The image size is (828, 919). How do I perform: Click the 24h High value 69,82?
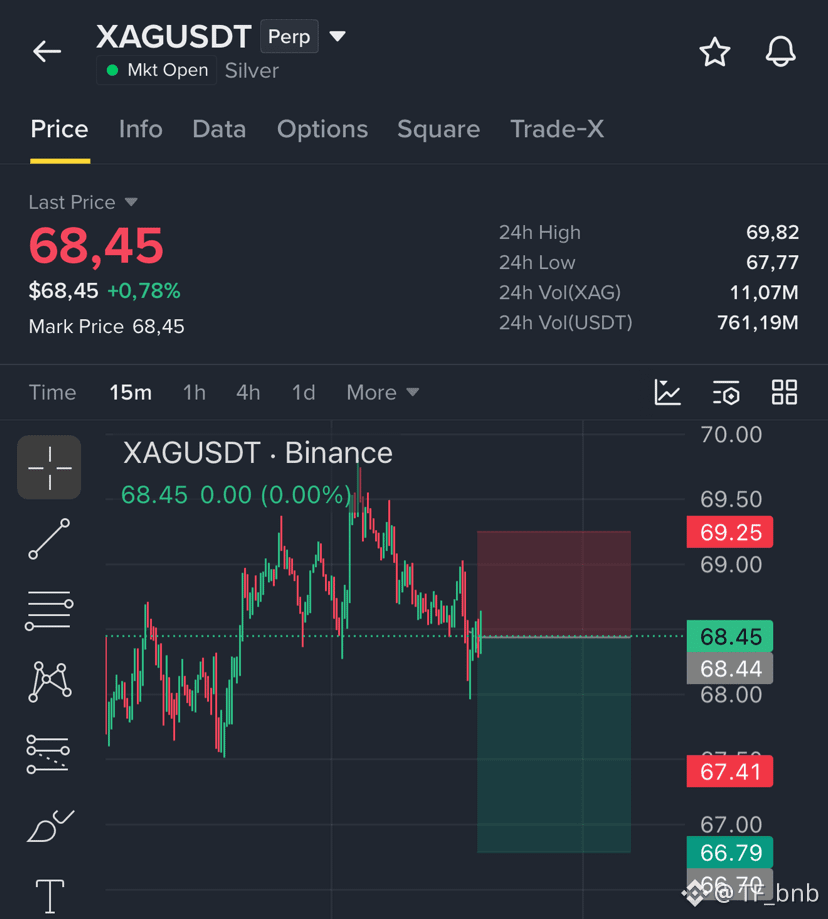772,232
